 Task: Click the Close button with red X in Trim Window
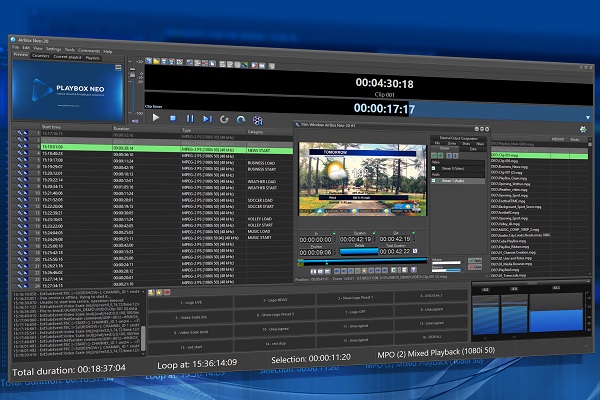point(475,267)
